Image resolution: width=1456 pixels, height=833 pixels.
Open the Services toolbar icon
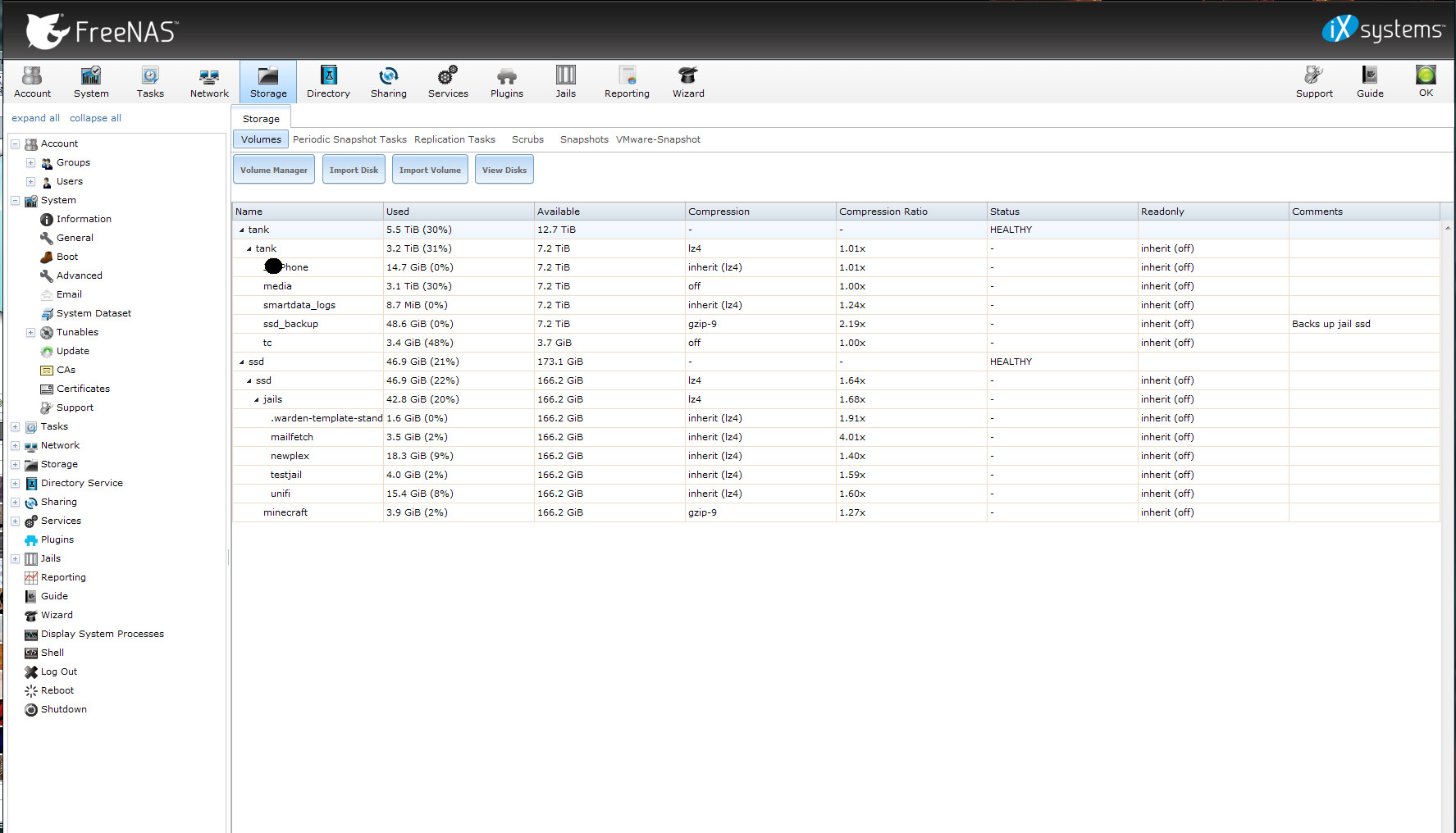point(448,81)
